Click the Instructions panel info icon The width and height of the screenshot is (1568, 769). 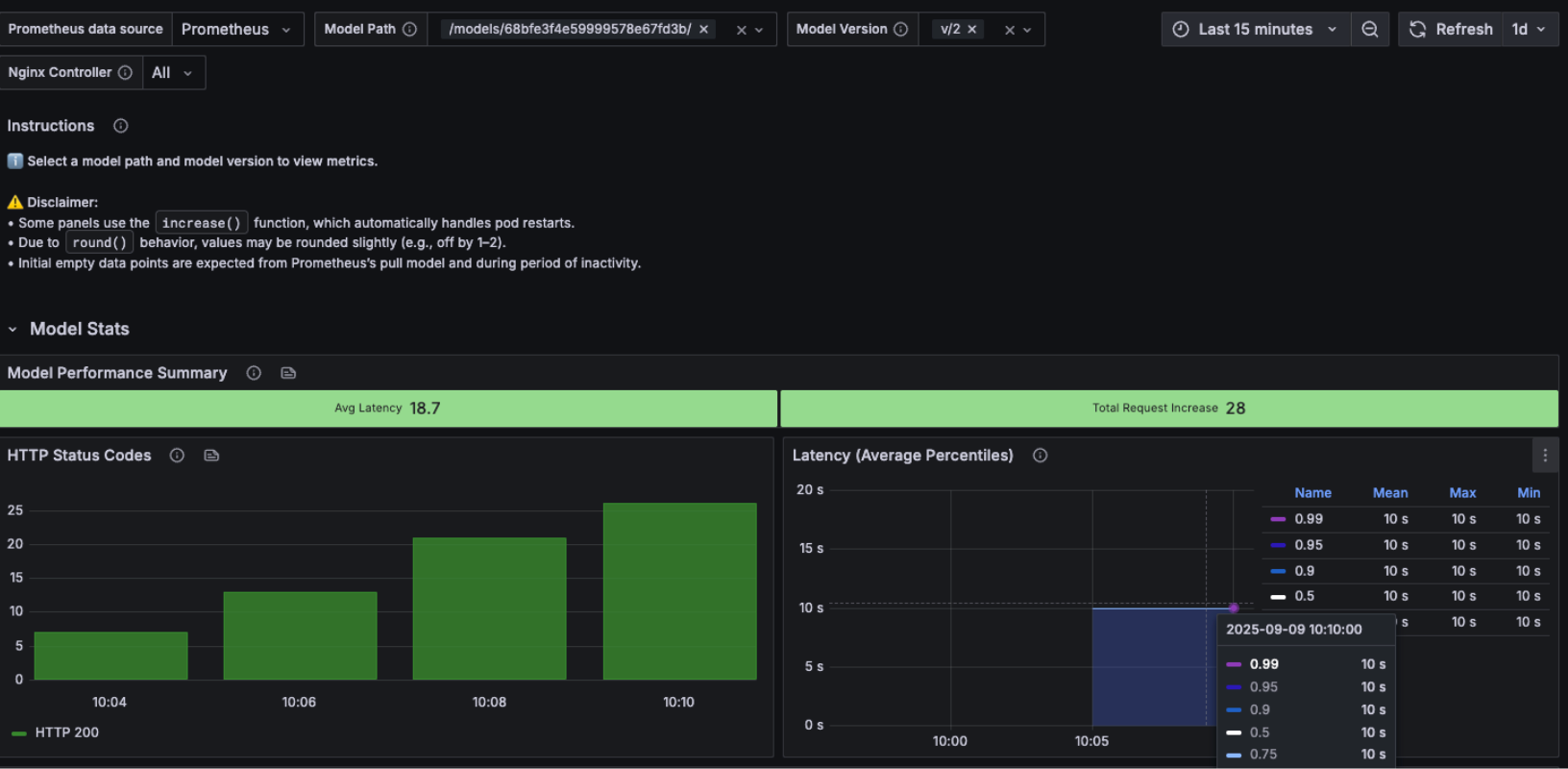tap(121, 126)
